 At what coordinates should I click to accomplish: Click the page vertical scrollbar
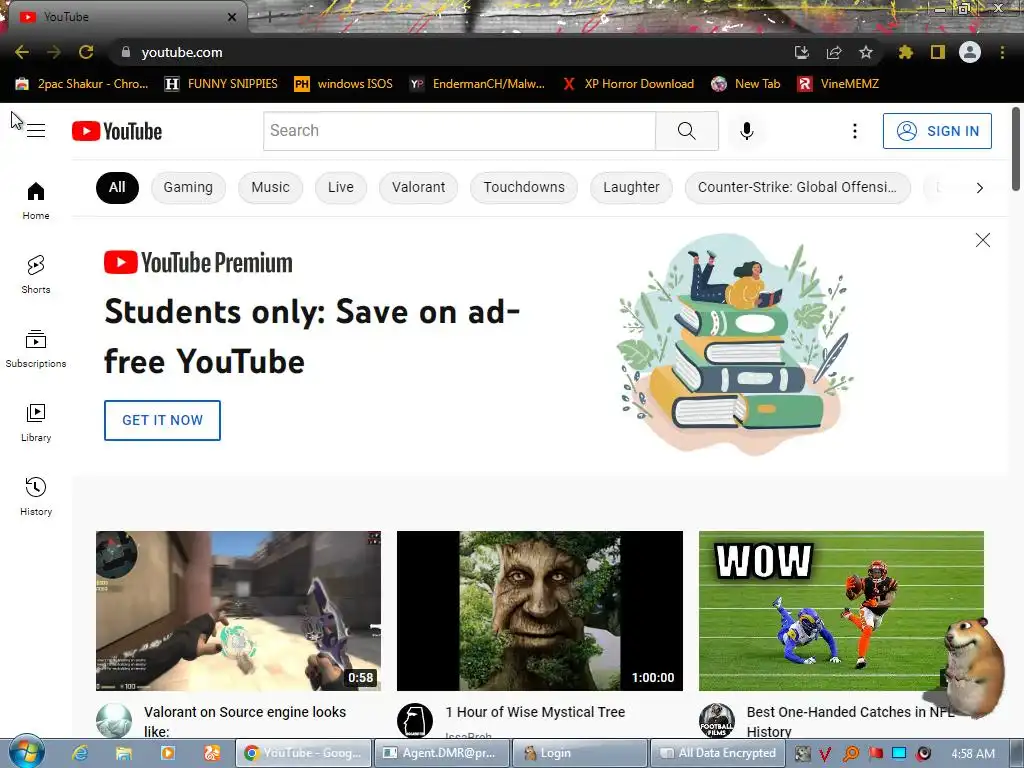1016,149
